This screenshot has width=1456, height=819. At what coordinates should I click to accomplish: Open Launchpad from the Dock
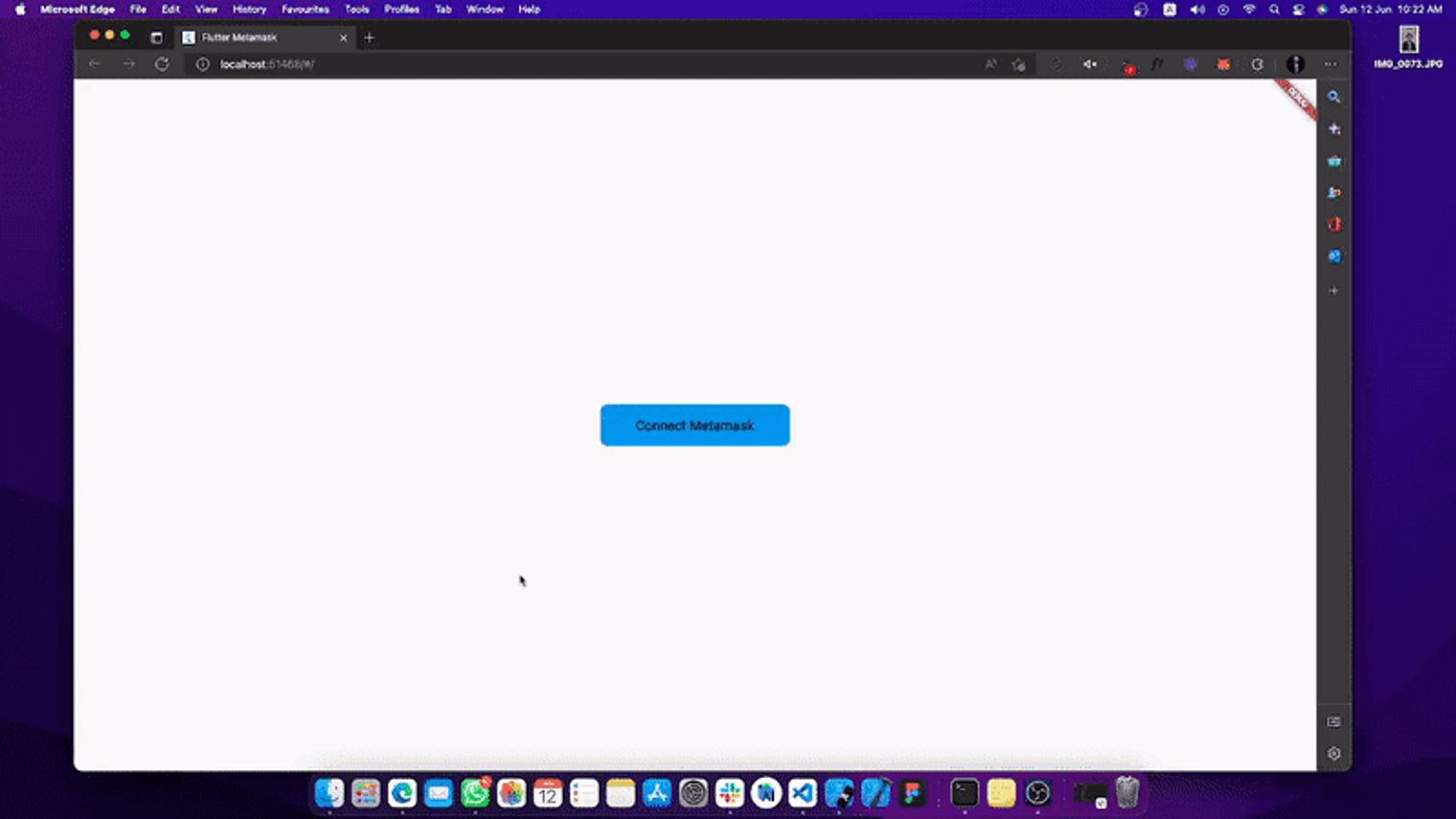[366, 793]
